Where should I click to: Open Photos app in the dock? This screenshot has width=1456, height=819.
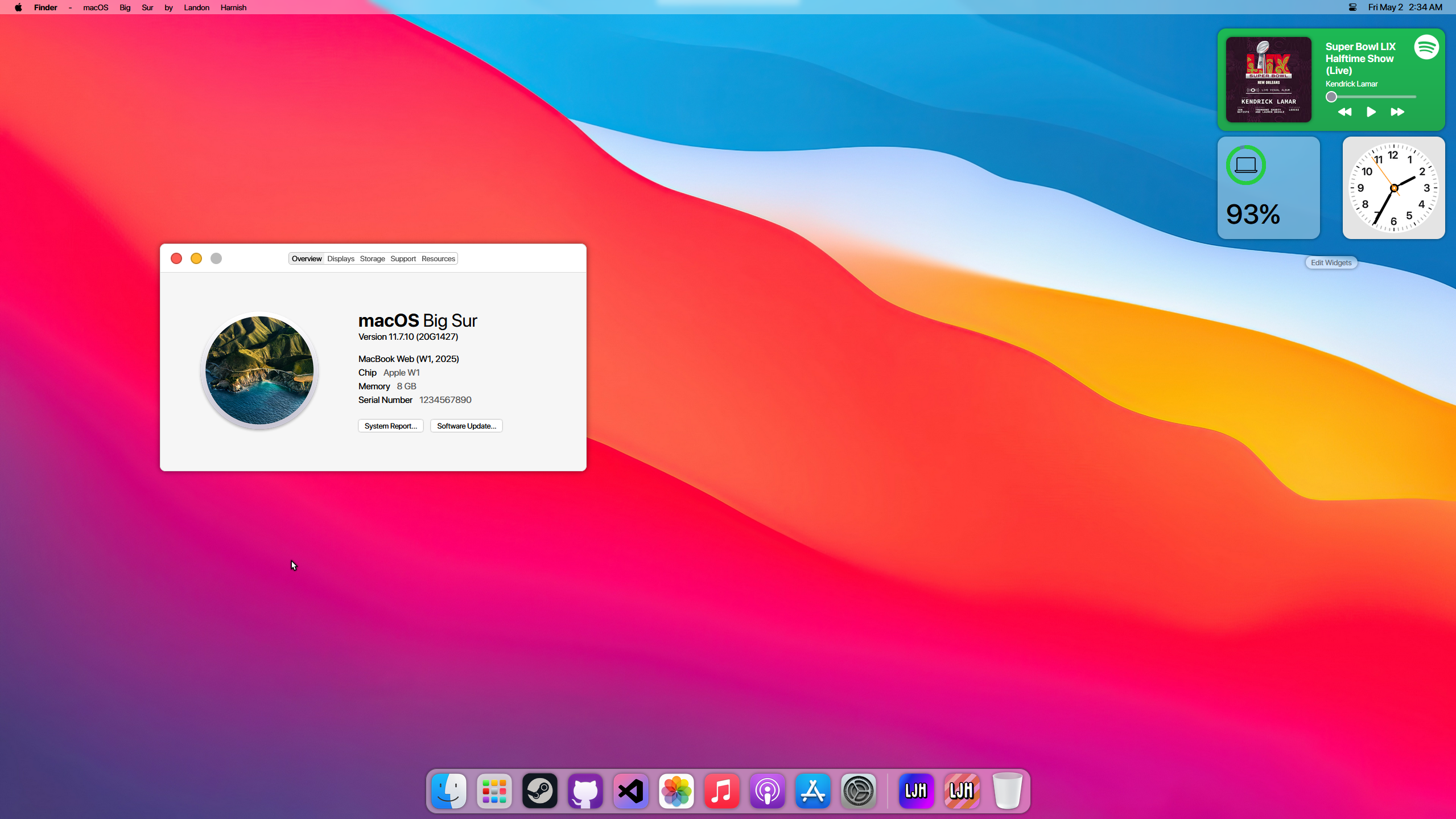tap(677, 791)
